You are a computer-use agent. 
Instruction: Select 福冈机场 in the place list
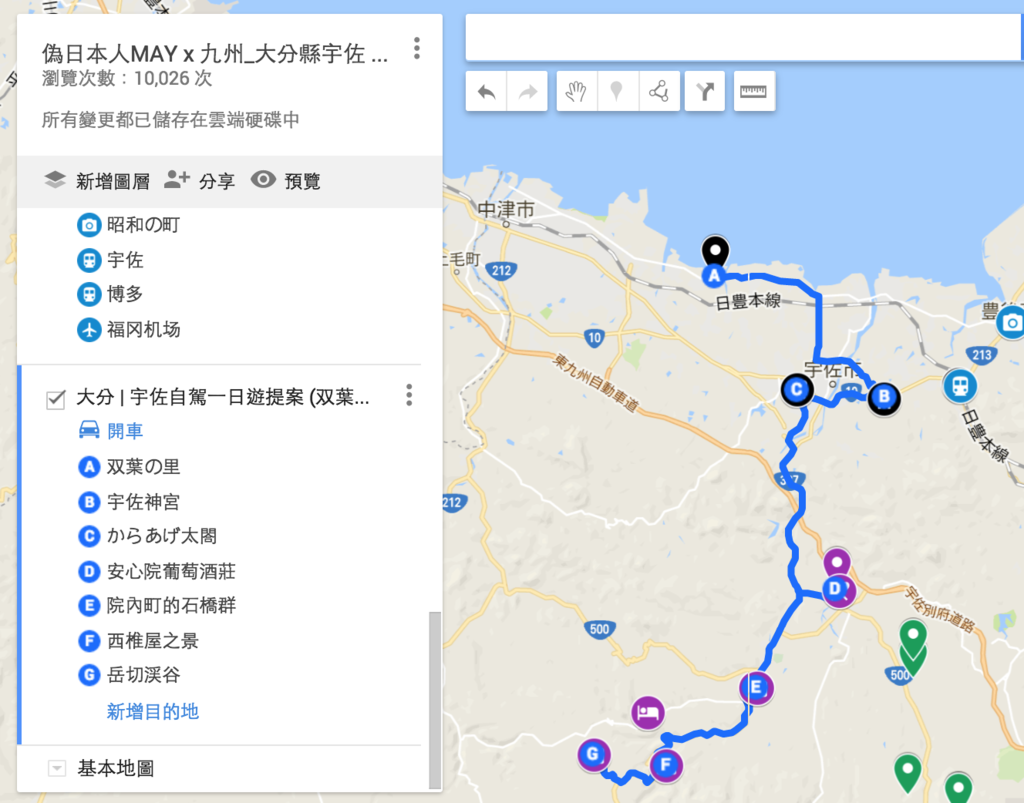tap(129, 330)
